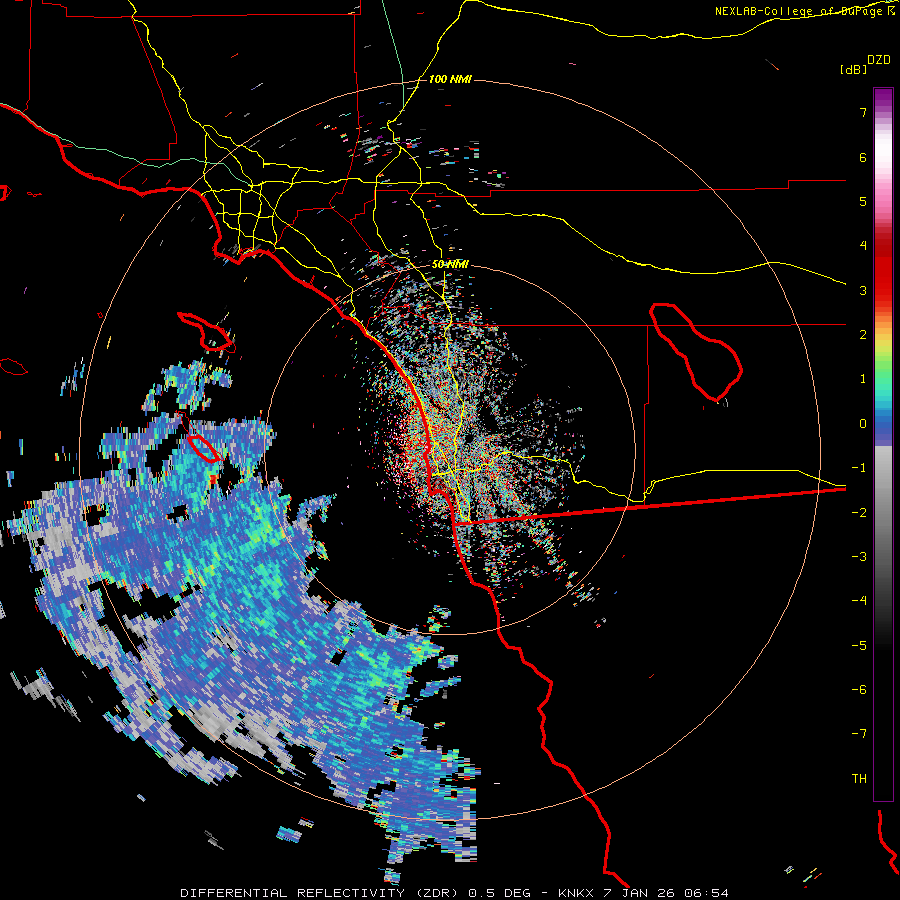The image size is (900, 900).
Task: Click the 3 value on color scale
Action: pyautogui.click(x=863, y=290)
